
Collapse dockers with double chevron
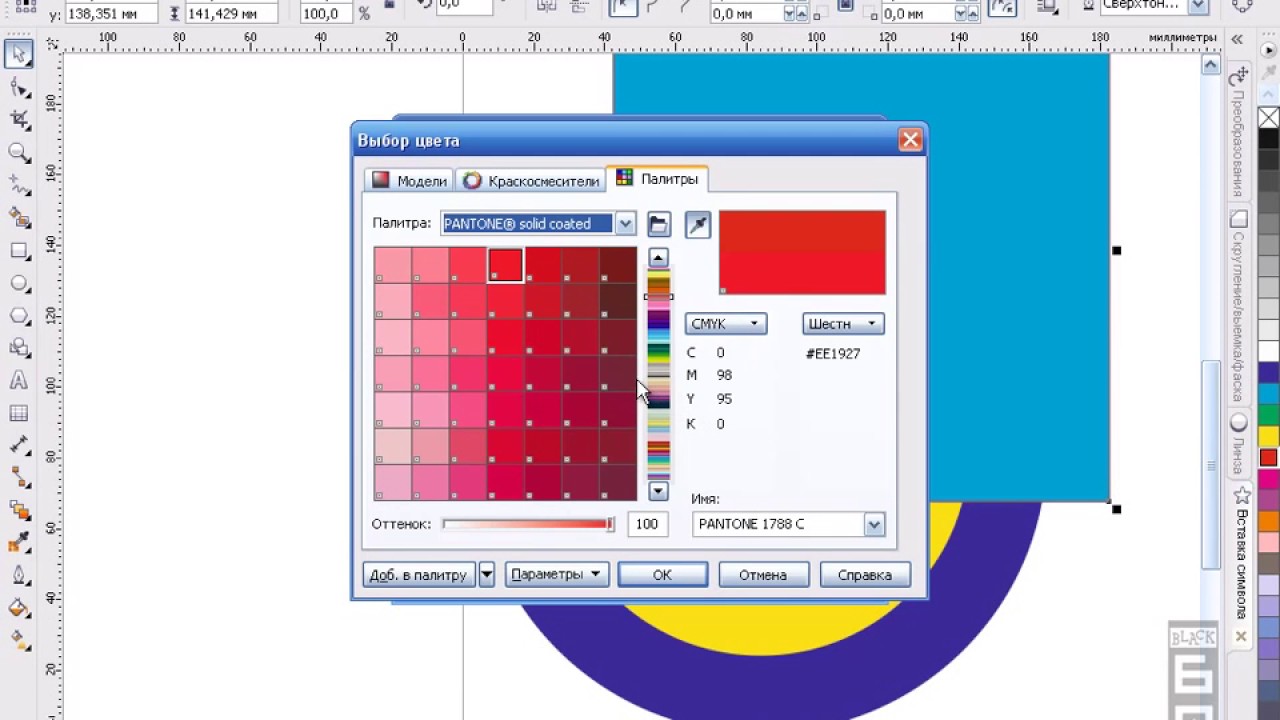coord(1238,40)
